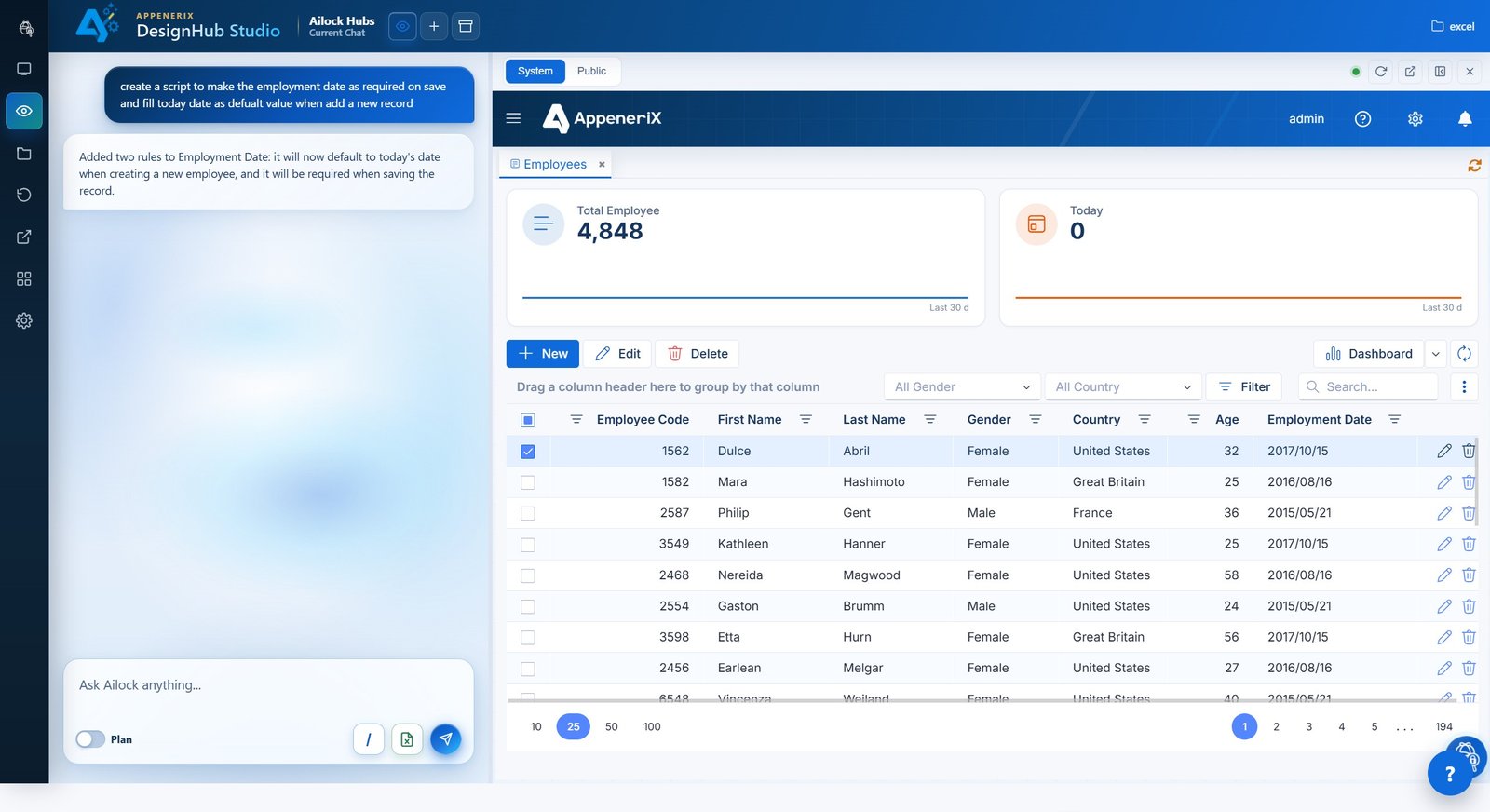Image resolution: width=1490 pixels, height=812 pixels.
Task: Uncheck the Dulce Abril row checkbox
Action: (x=528, y=452)
